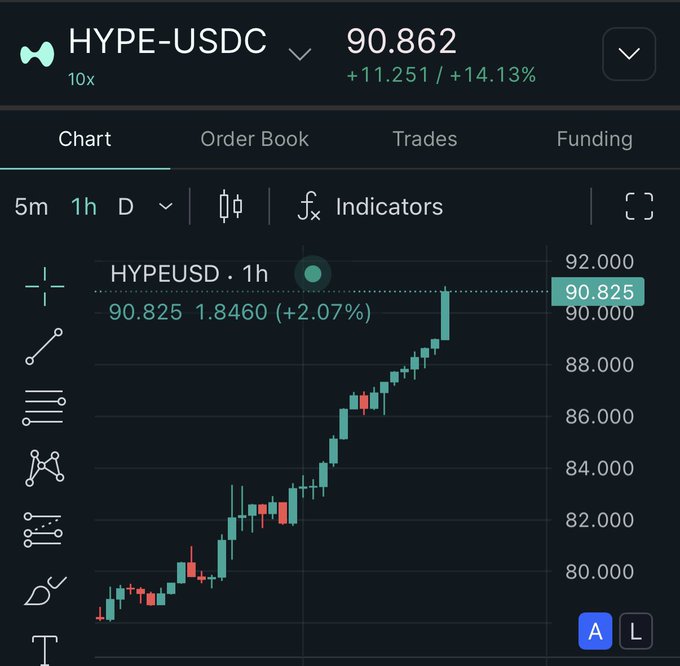Click the 90.825 current price label

(x=598, y=292)
